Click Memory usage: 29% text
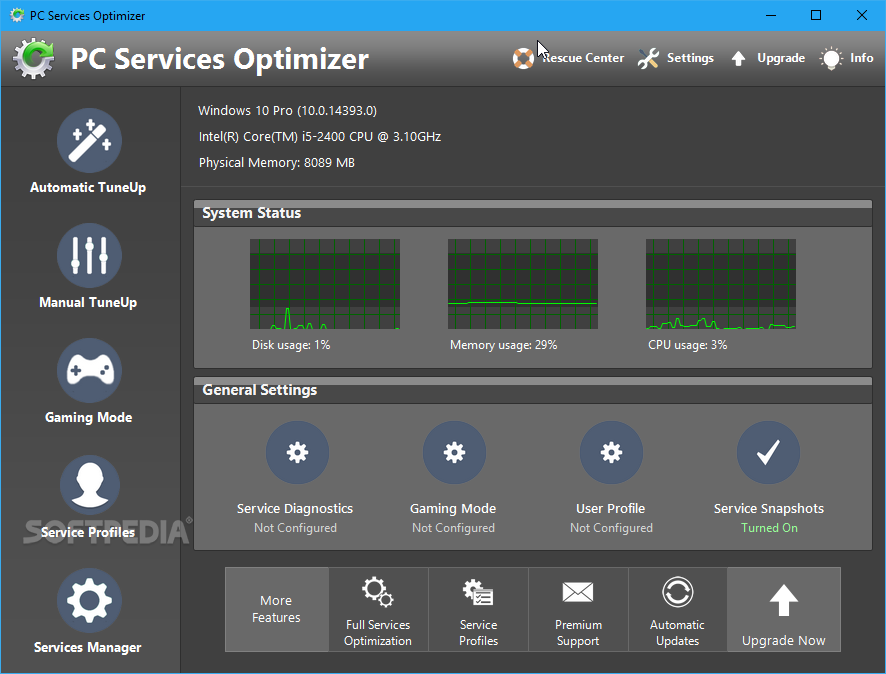Image resolution: width=886 pixels, height=674 pixels. click(503, 345)
